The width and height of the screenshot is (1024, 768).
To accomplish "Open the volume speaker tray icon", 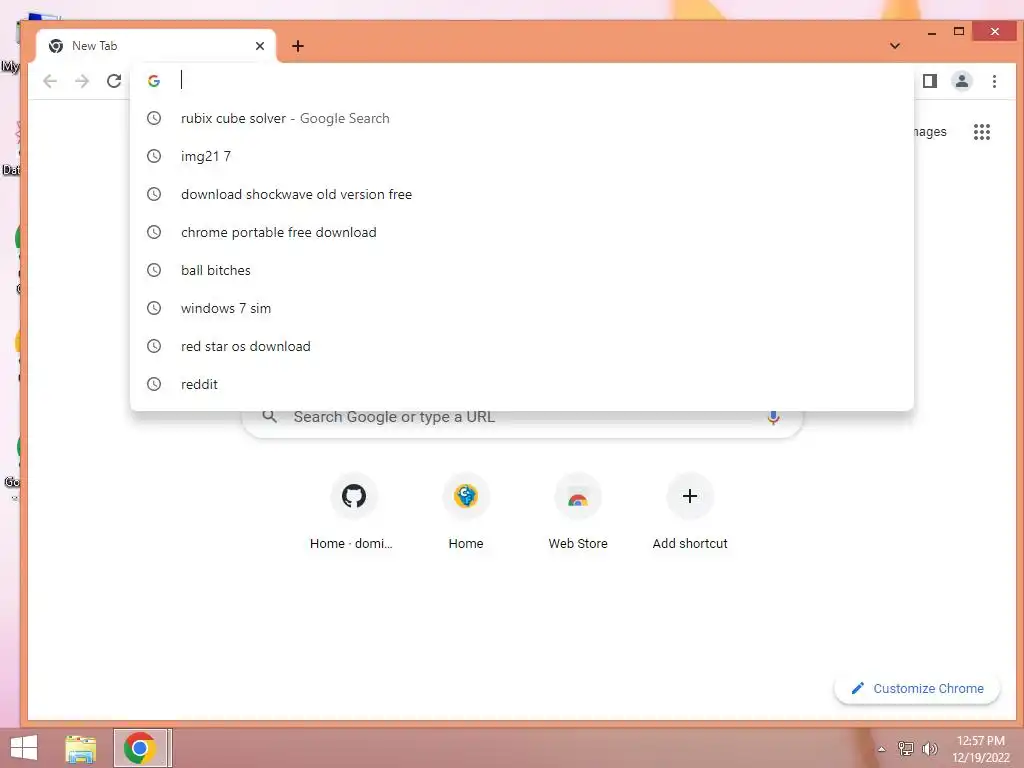I will (x=929, y=748).
